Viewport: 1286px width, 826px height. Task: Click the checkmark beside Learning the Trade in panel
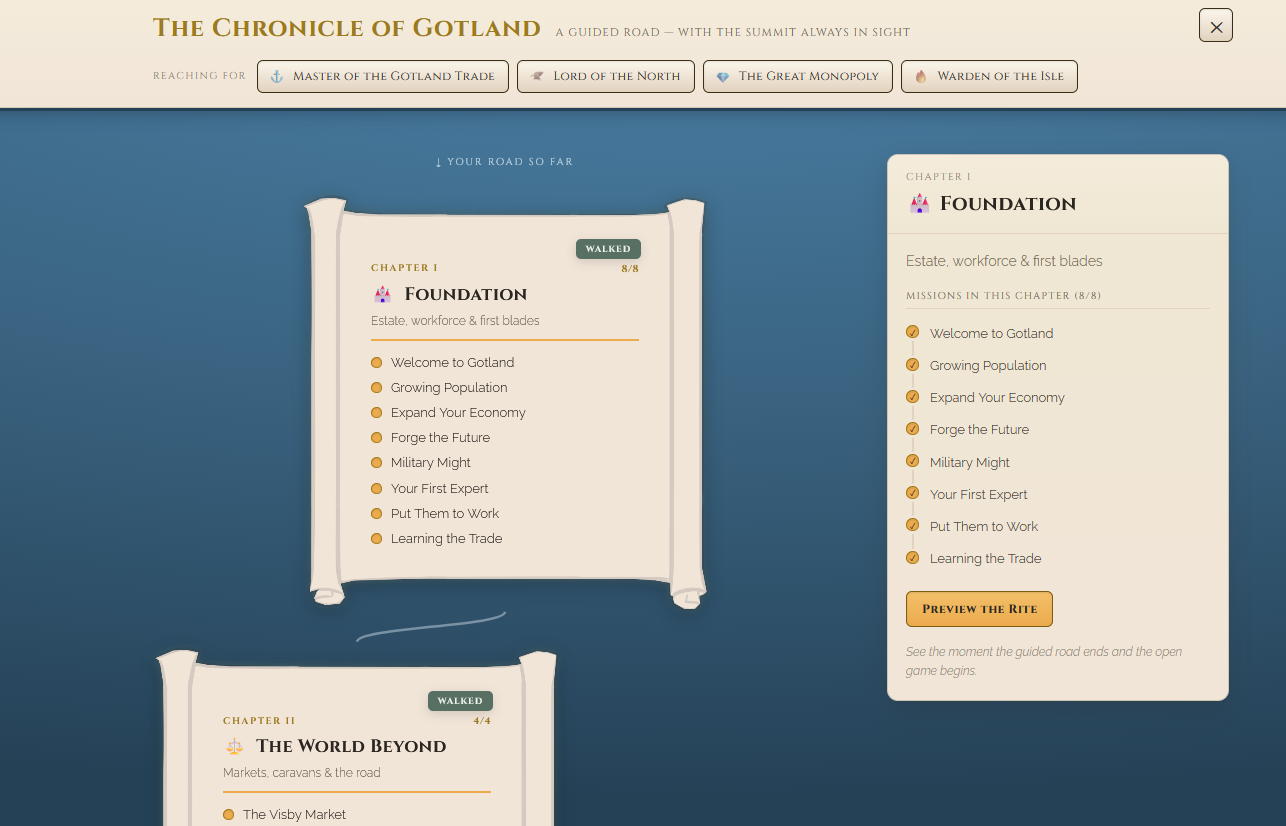912,558
